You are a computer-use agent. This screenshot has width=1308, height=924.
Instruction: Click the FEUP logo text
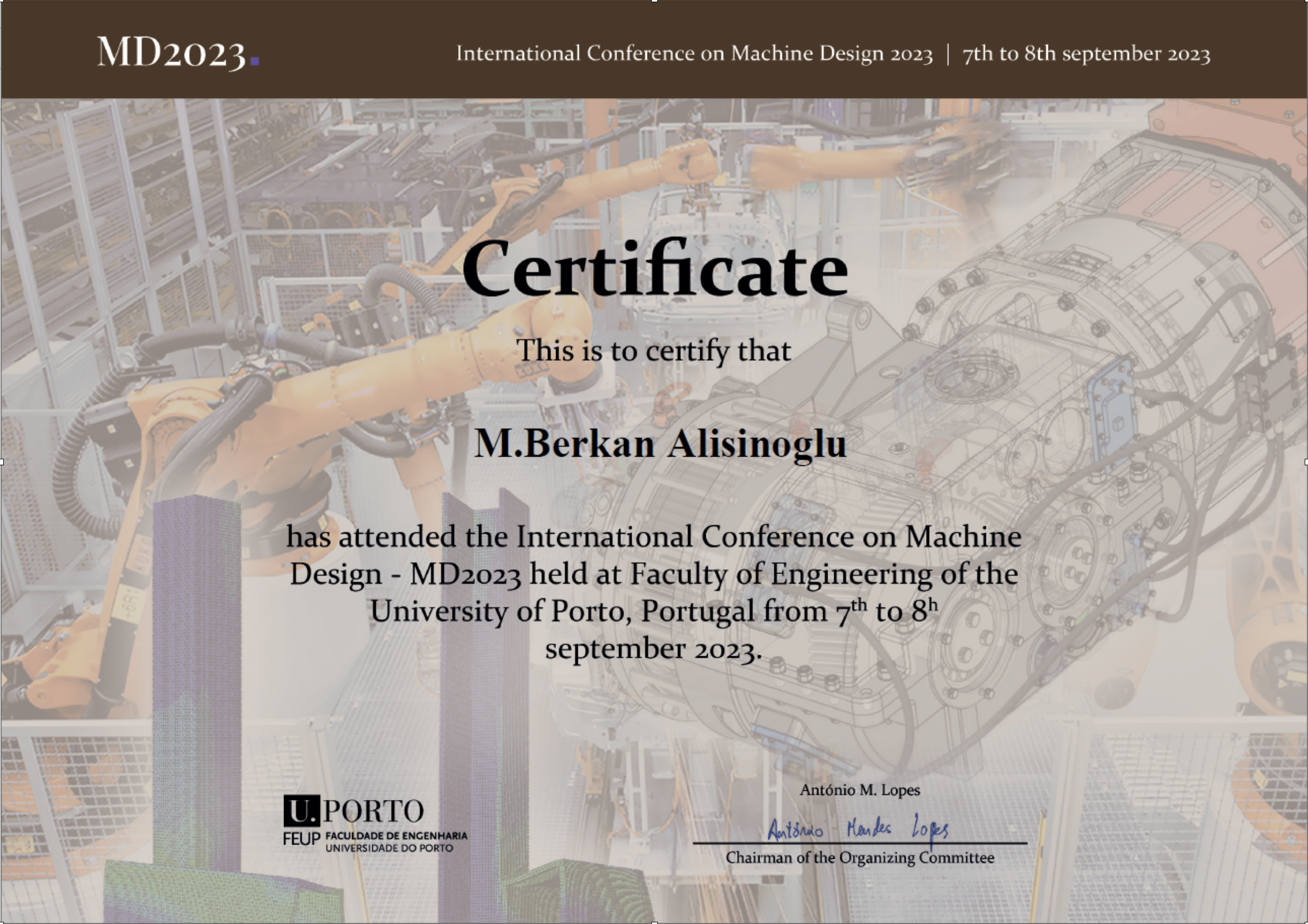[x=302, y=839]
